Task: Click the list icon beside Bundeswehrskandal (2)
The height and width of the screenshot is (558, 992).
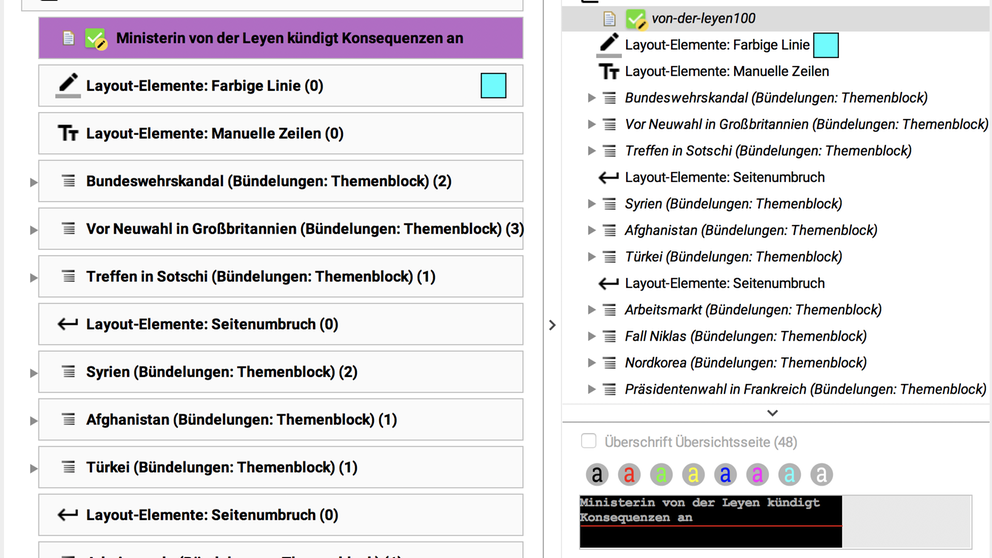Action: (68, 182)
